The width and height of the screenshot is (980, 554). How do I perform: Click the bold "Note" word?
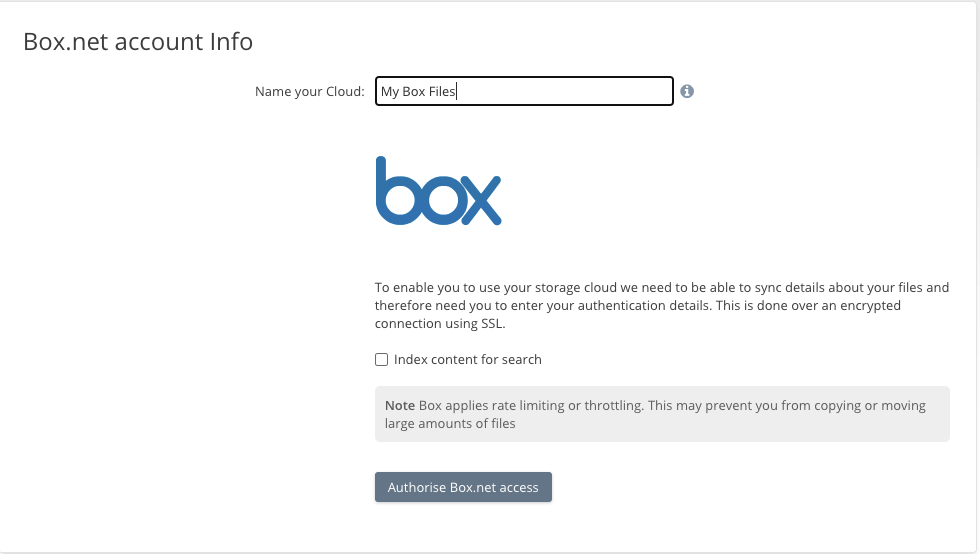tap(400, 406)
